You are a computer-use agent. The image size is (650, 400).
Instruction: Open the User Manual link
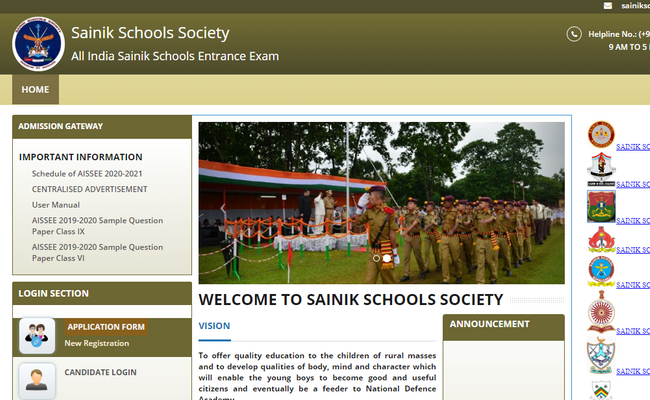pos(56,205)
